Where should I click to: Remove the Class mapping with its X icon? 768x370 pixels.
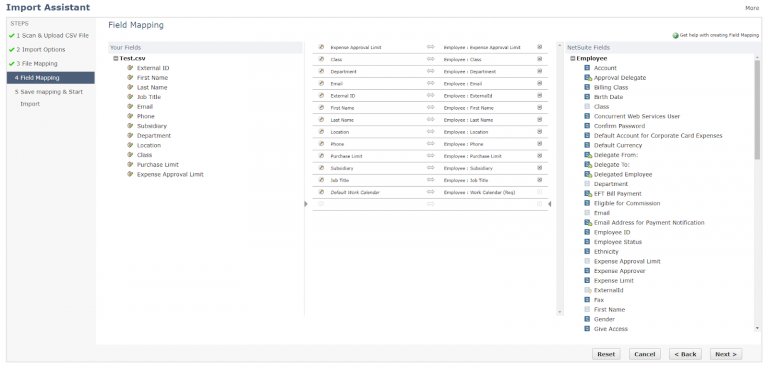[540, 59]
